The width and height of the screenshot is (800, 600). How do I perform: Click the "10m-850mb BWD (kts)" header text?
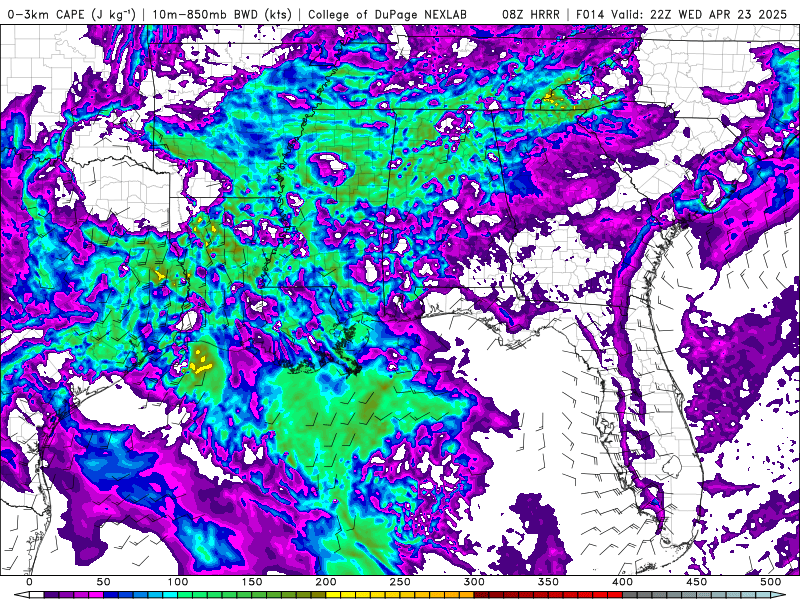tap(222, 14)
